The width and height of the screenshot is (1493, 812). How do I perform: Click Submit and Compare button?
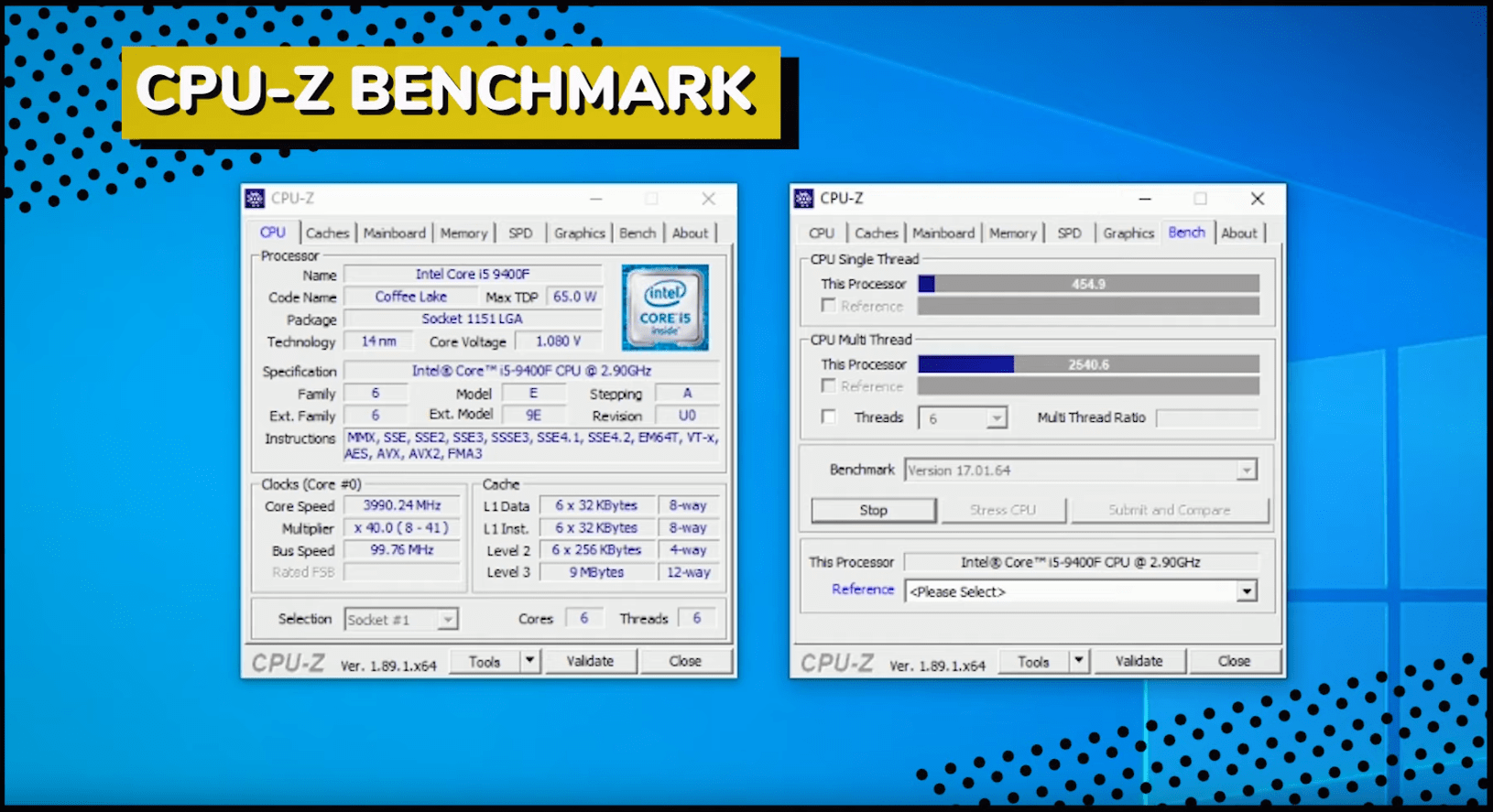click(1170, 510)
